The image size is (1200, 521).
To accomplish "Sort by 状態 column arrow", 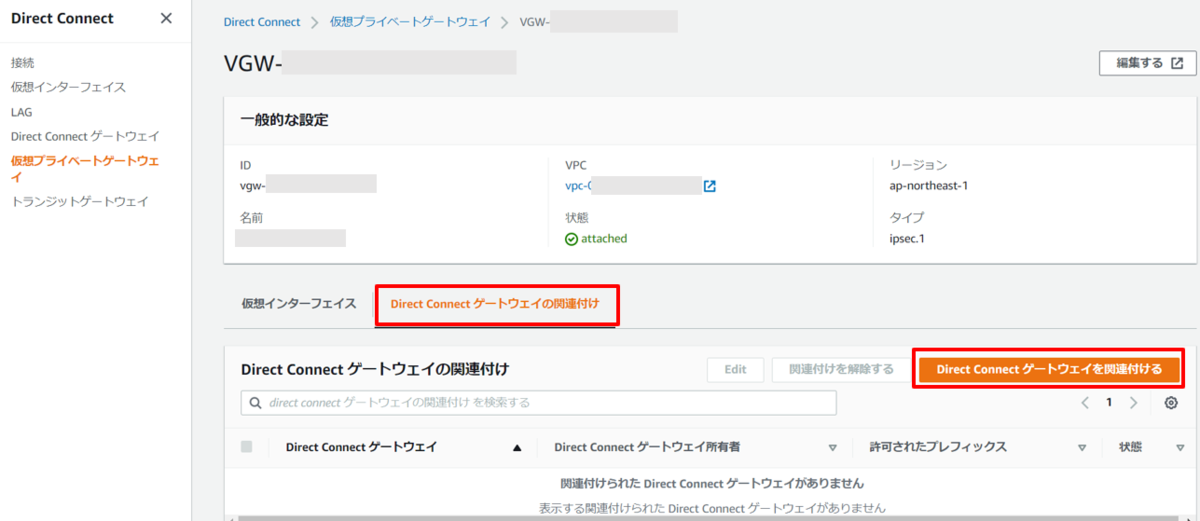I will (x=1180, y=448).
